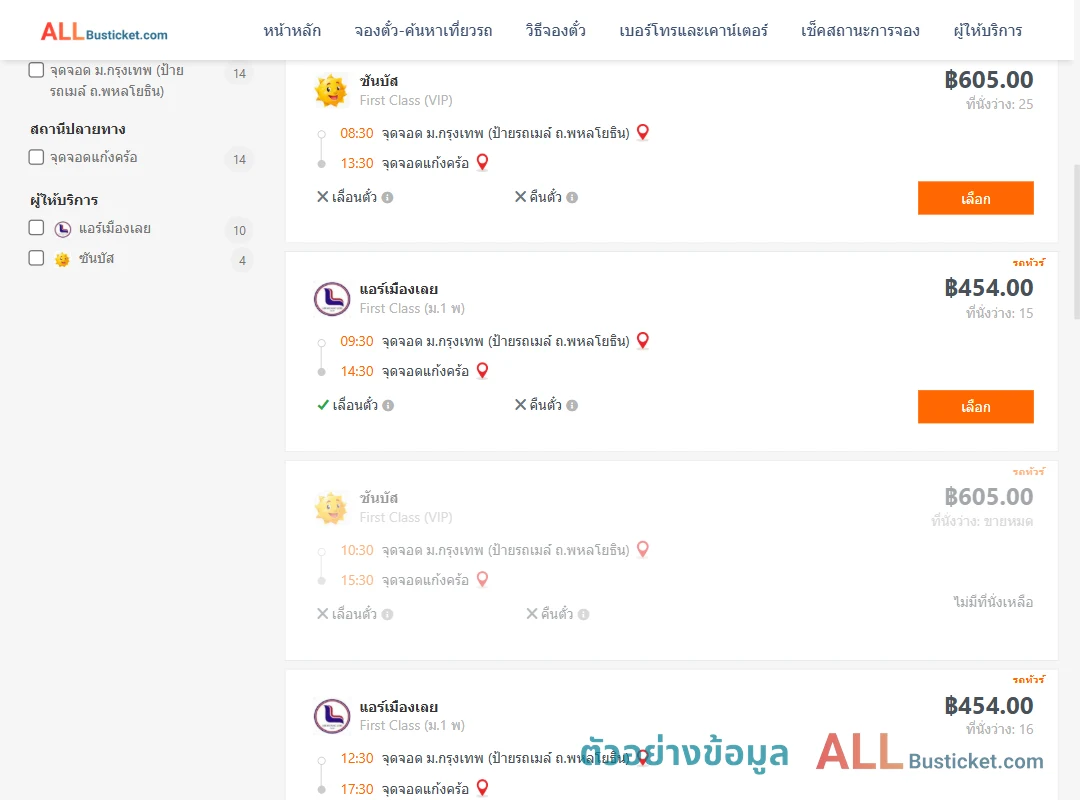Open the ผู้ให้บริการ top menu item
Screen dimensions: 1080x800
tap(988, 31)
